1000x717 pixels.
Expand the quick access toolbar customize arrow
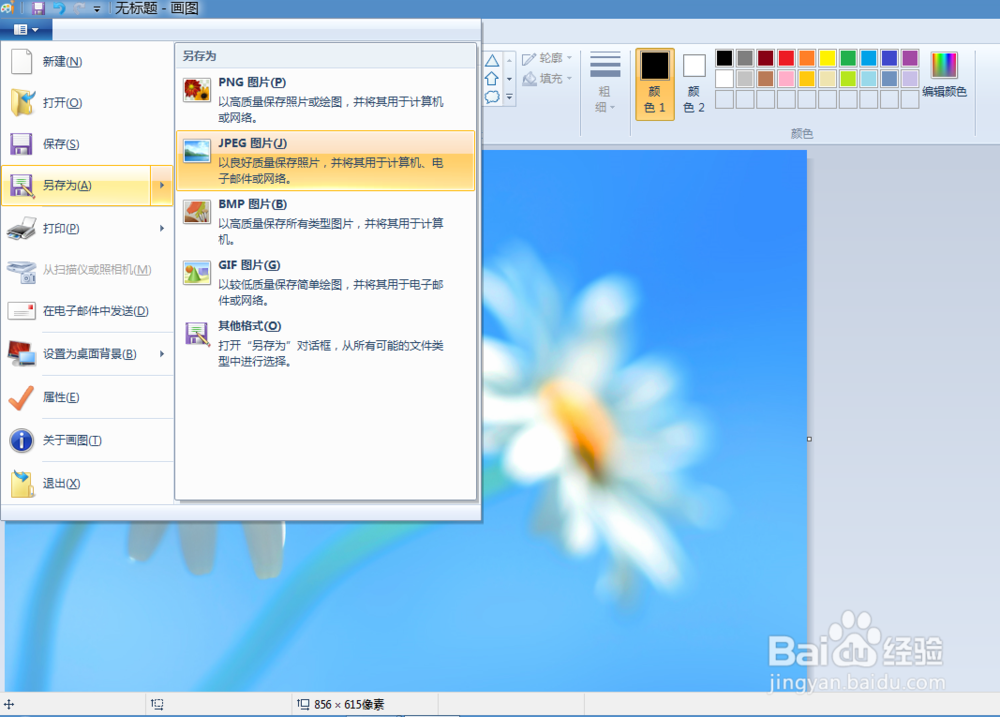[97, 9]
